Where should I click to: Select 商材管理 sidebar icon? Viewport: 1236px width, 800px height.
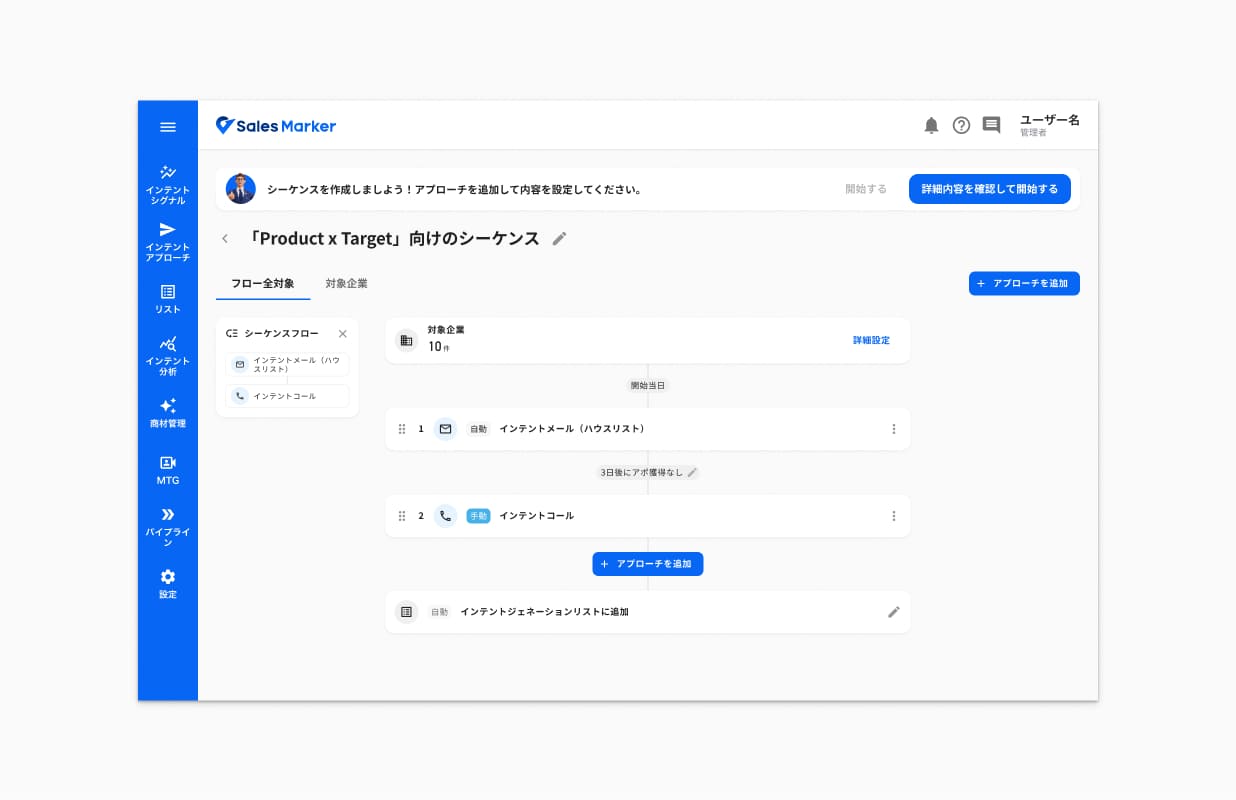(168, 413)
